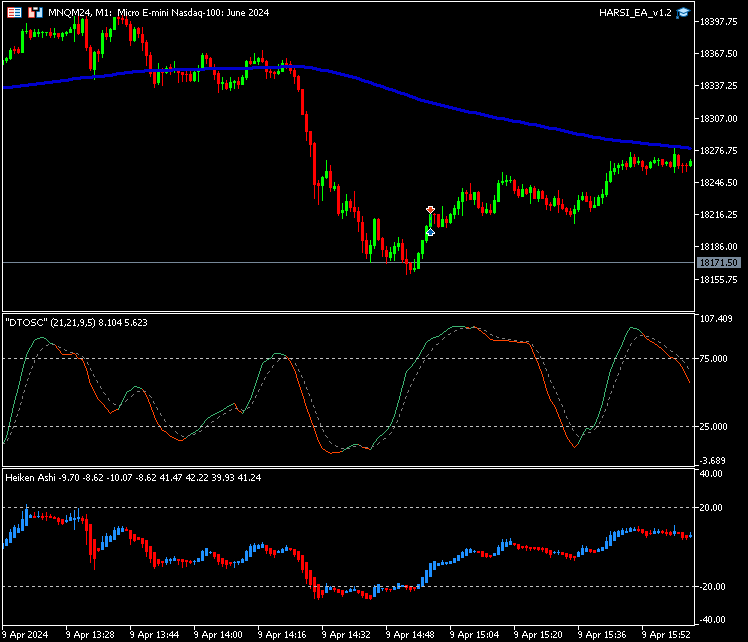Click the 9 Apr 14:00 time label
This screenshot has height=642, width=748.
(218, 635)
